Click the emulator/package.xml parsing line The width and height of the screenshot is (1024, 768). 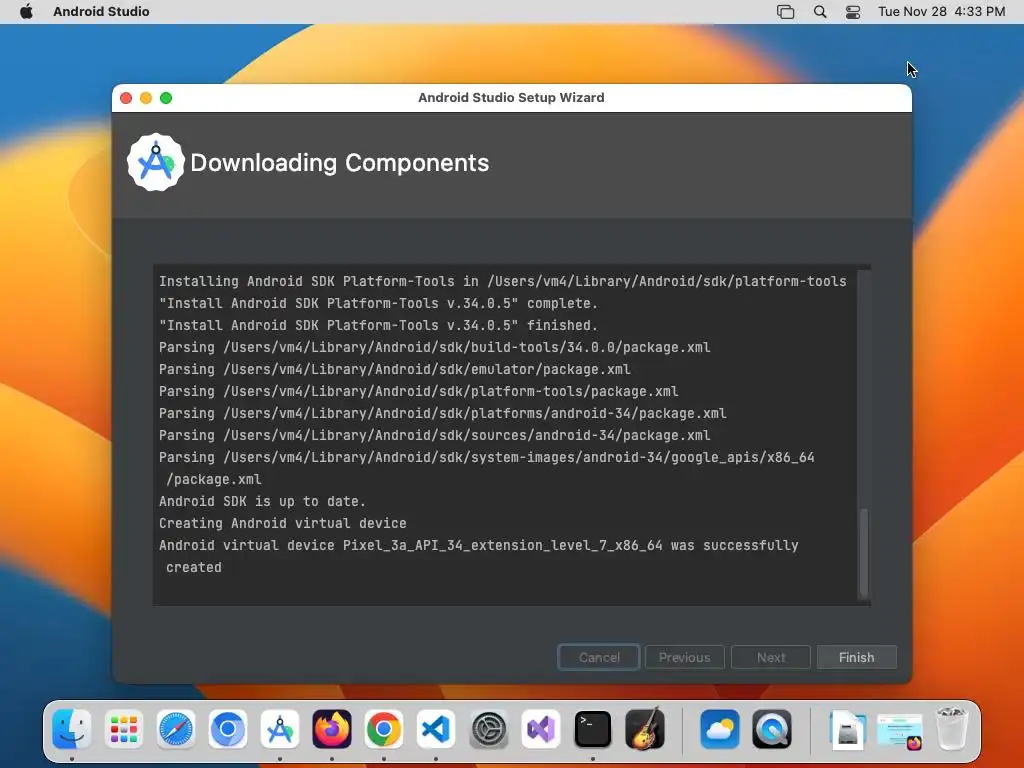click(394, 370)
